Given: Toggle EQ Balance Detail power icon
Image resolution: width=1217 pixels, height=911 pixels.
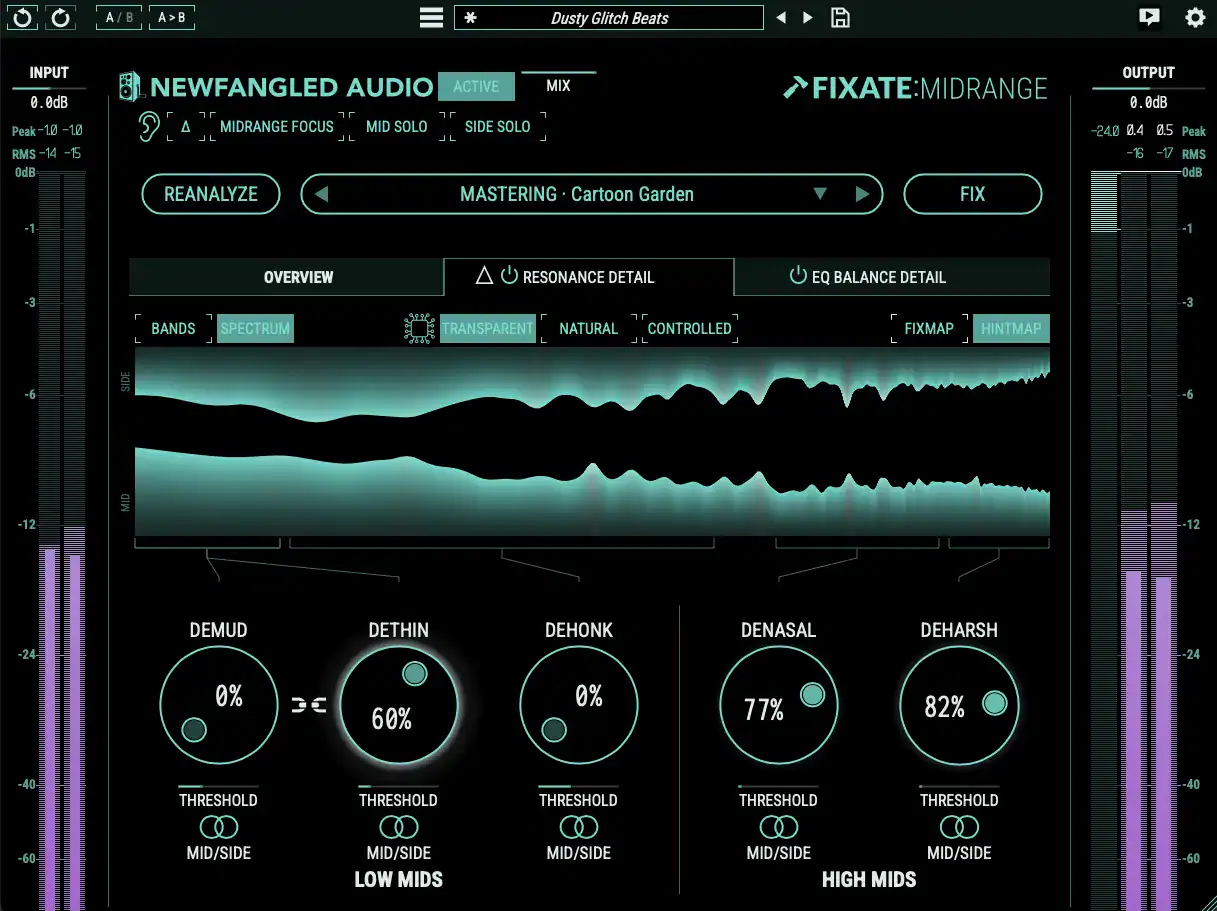Looking at the screenshot, I should coord(797,275).
